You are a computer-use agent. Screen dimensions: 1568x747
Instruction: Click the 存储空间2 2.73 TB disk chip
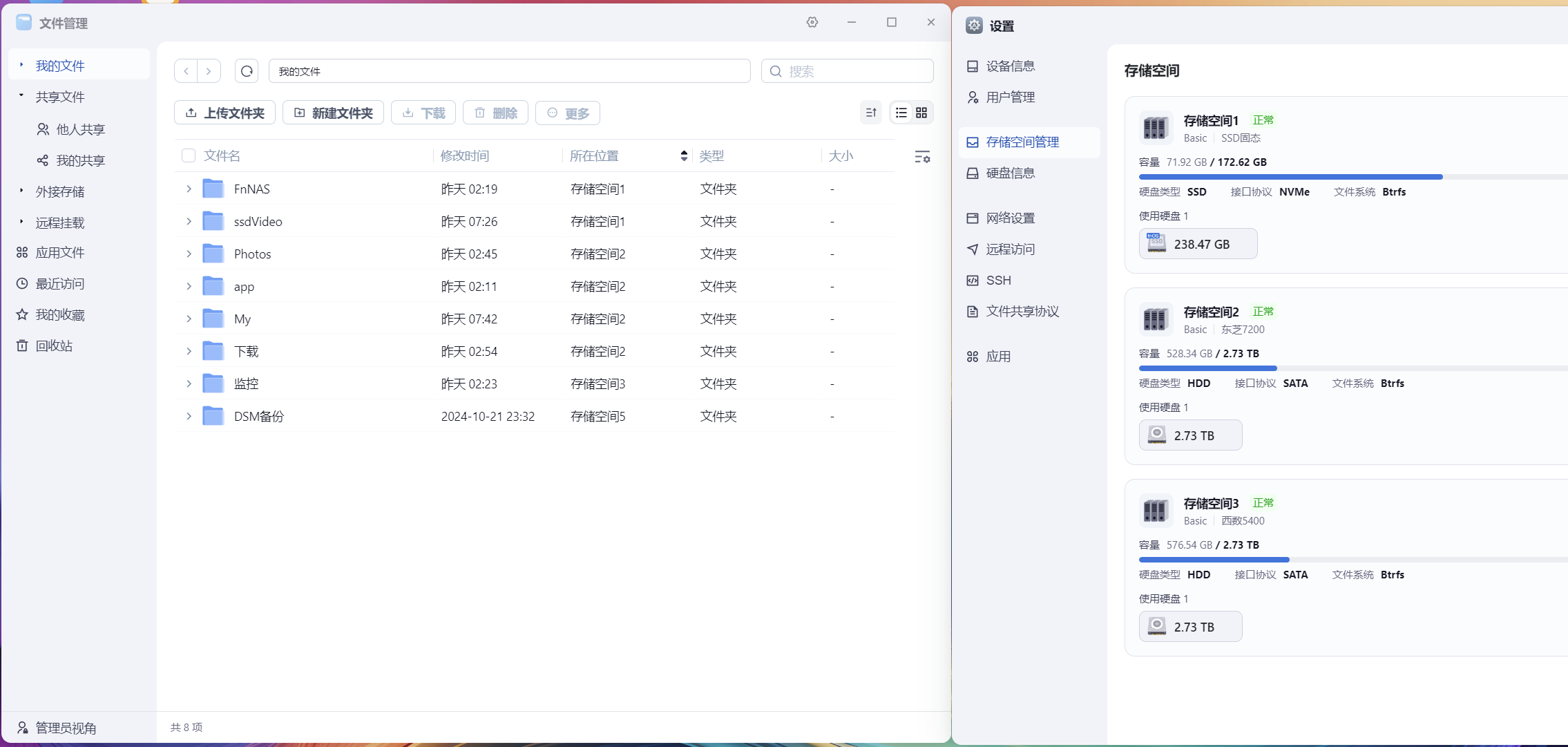click(x=1190, y=435)
